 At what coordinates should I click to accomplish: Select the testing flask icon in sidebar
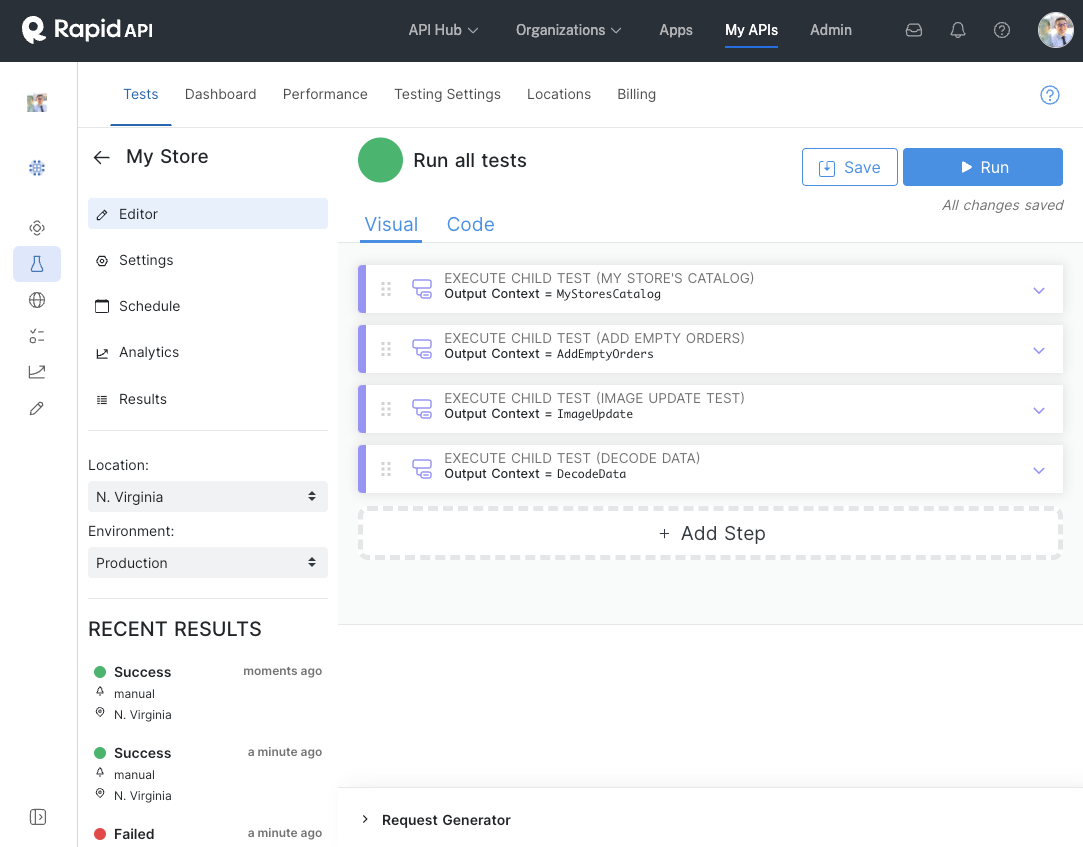[37, 264]
